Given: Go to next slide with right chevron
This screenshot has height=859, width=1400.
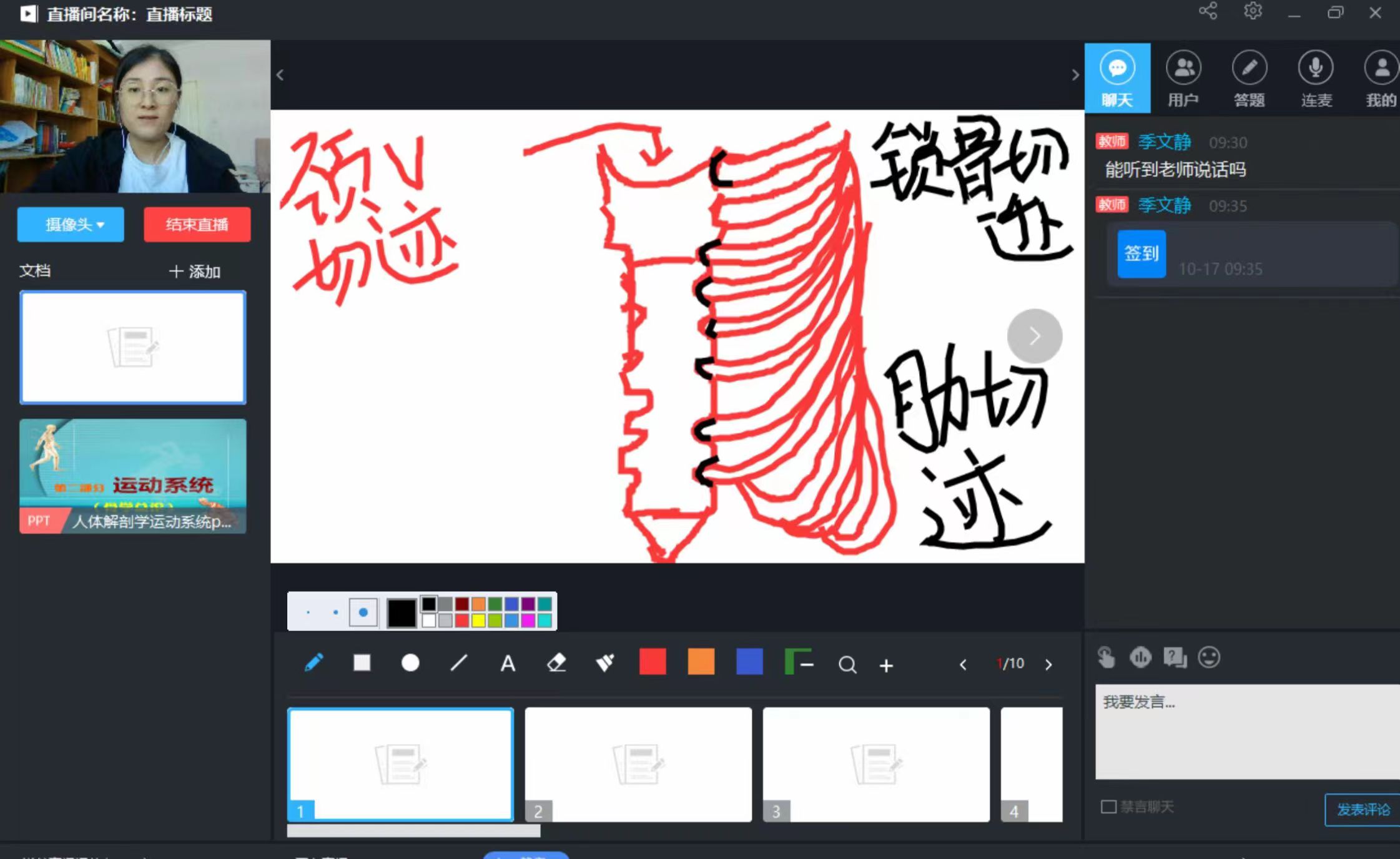Looking at the screenshot, I should pyautogui.click(x=1048, y=664).
